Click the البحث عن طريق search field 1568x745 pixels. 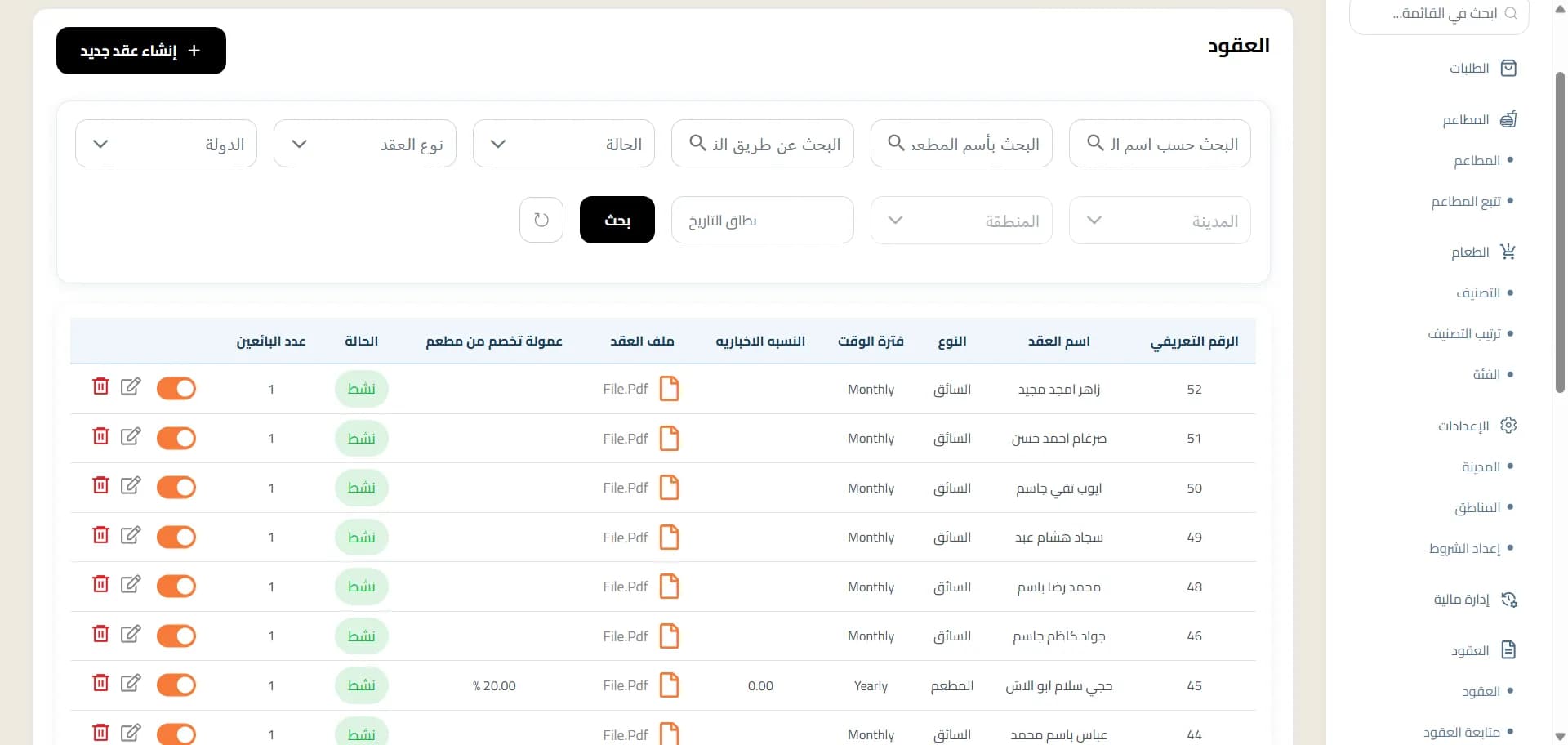tap(763, 144)
